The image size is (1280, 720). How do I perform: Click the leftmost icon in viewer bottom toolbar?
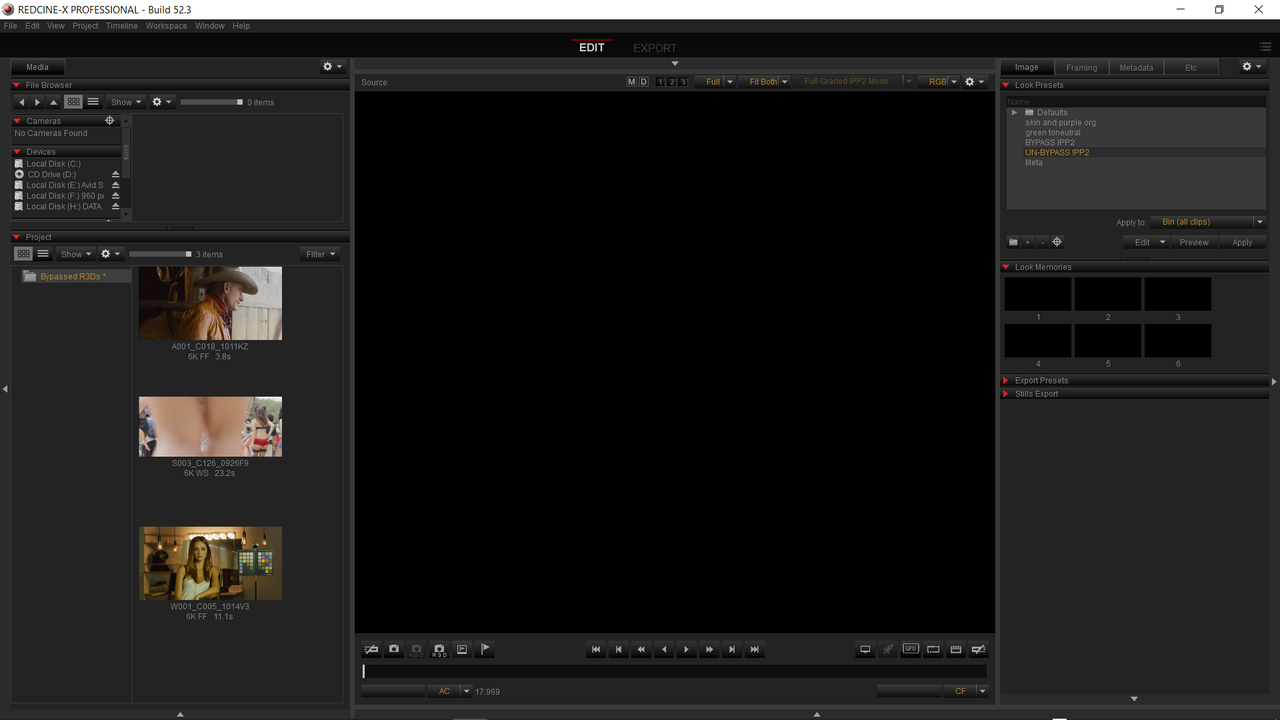pos(371,649)
